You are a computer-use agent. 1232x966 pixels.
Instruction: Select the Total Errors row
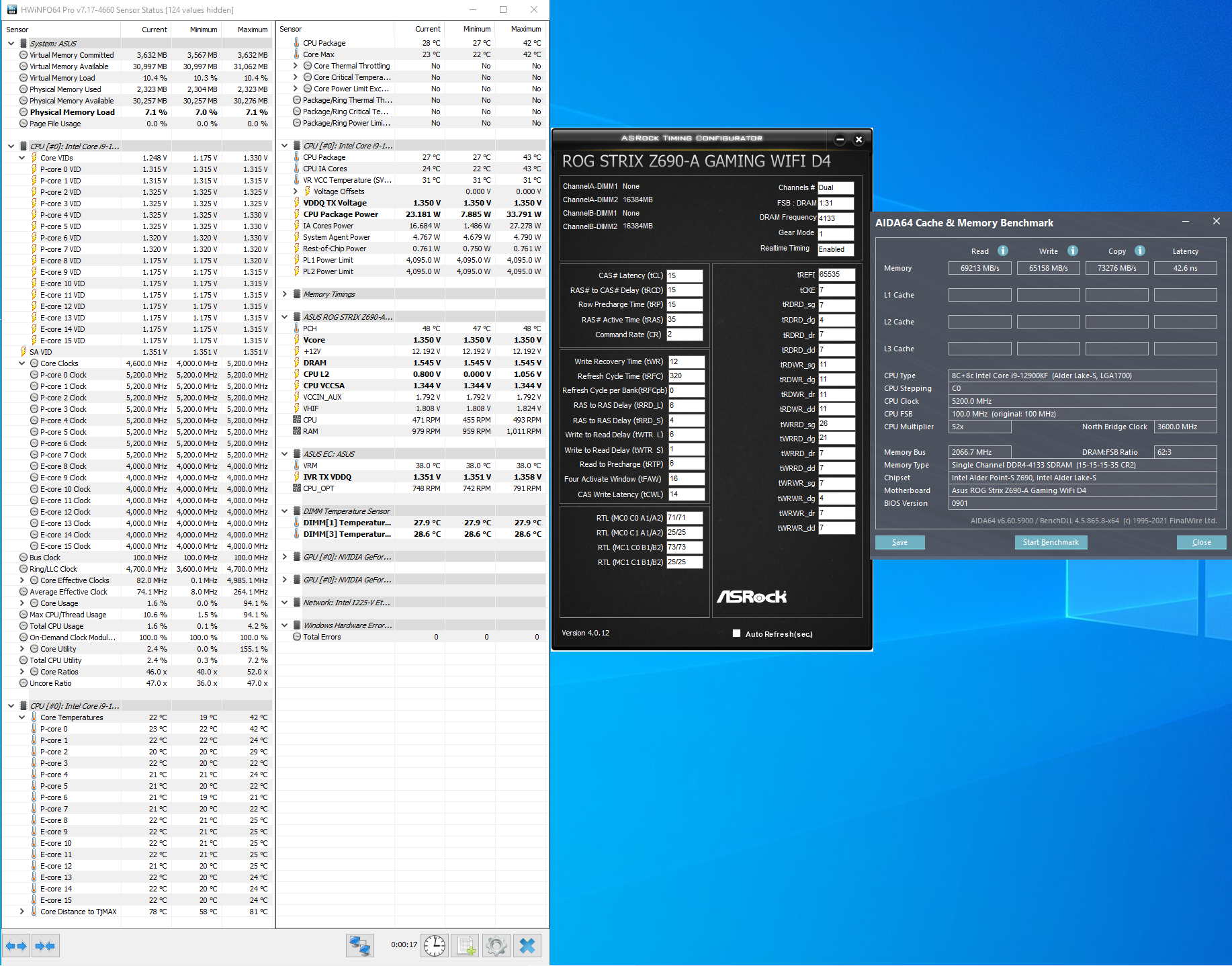(x=410, y=637)
